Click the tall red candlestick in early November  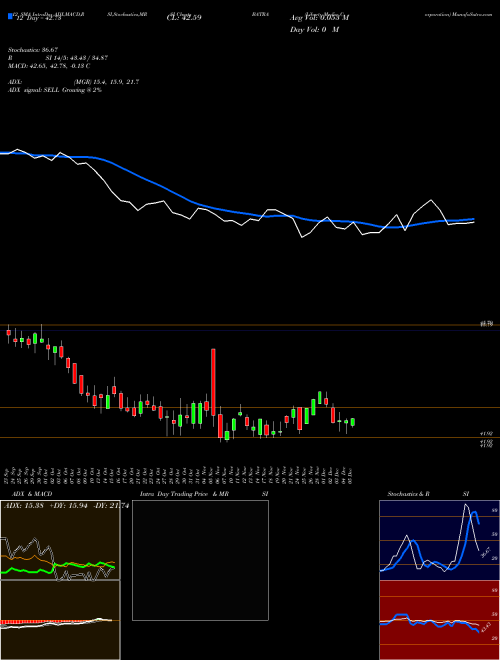tap(213, 382)
